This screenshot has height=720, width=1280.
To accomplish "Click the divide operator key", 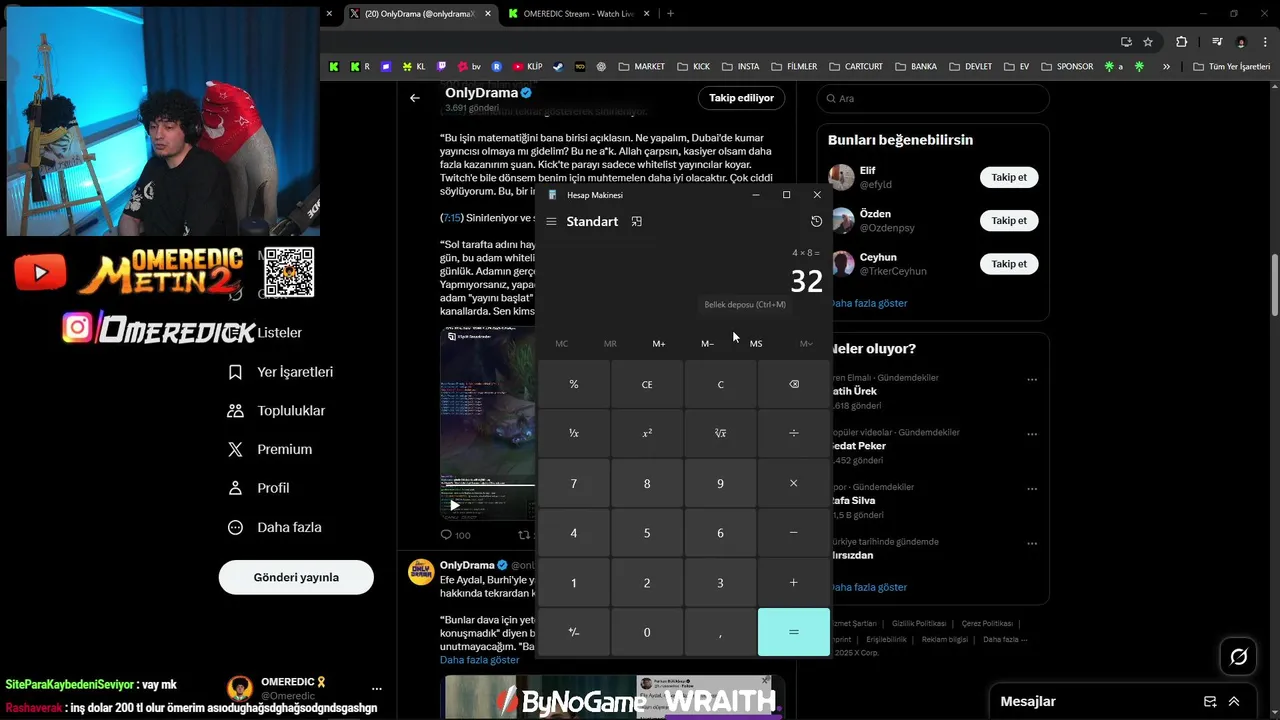I will pos(794,434).
